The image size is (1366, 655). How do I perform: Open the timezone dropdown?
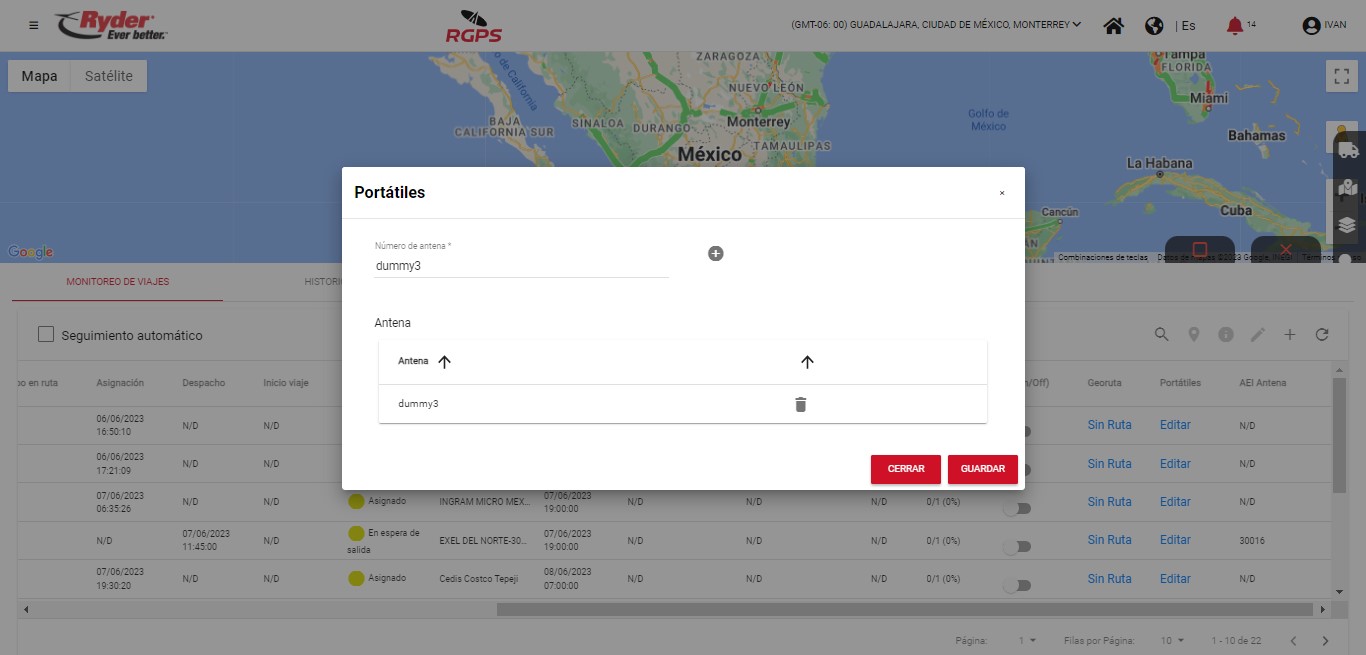936,25
